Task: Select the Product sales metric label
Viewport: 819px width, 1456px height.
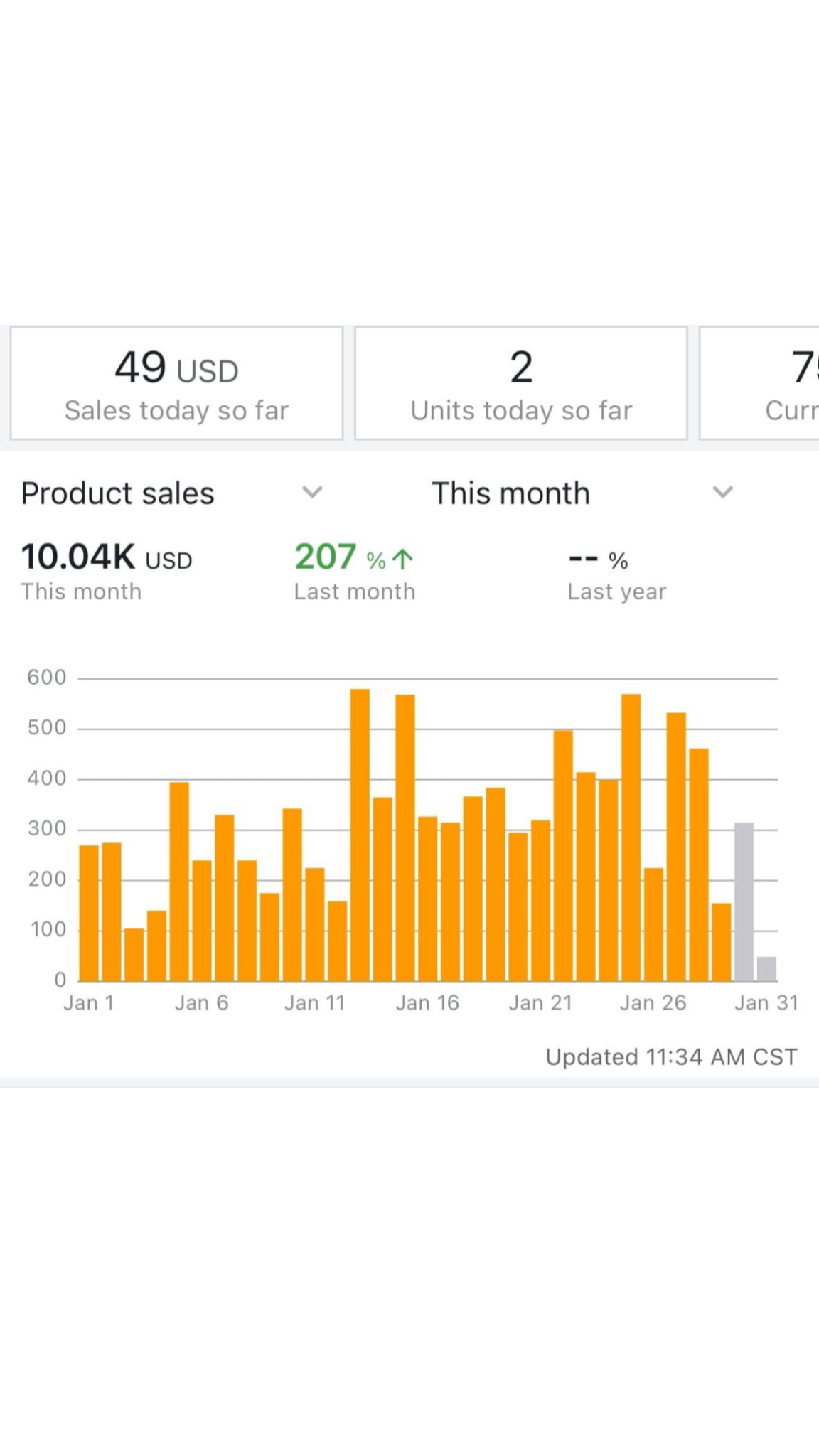Action: coord(118,493)
